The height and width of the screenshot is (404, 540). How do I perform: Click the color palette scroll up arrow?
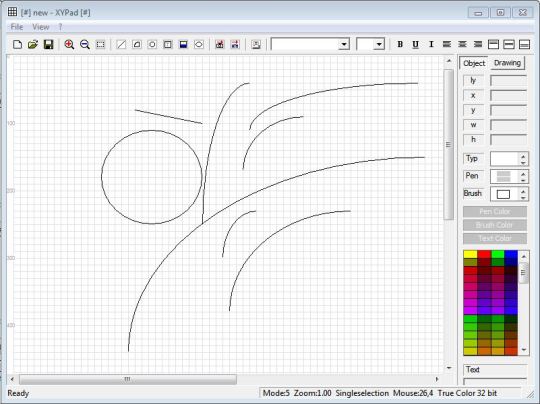[x=523, y=256]
